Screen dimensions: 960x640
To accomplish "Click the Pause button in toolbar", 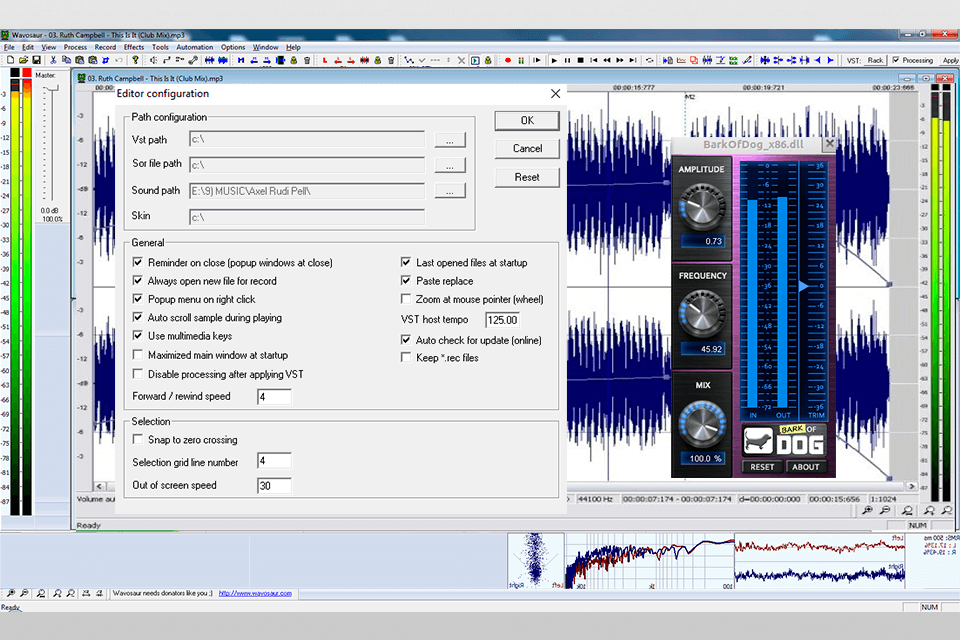I will coord(567,60).
